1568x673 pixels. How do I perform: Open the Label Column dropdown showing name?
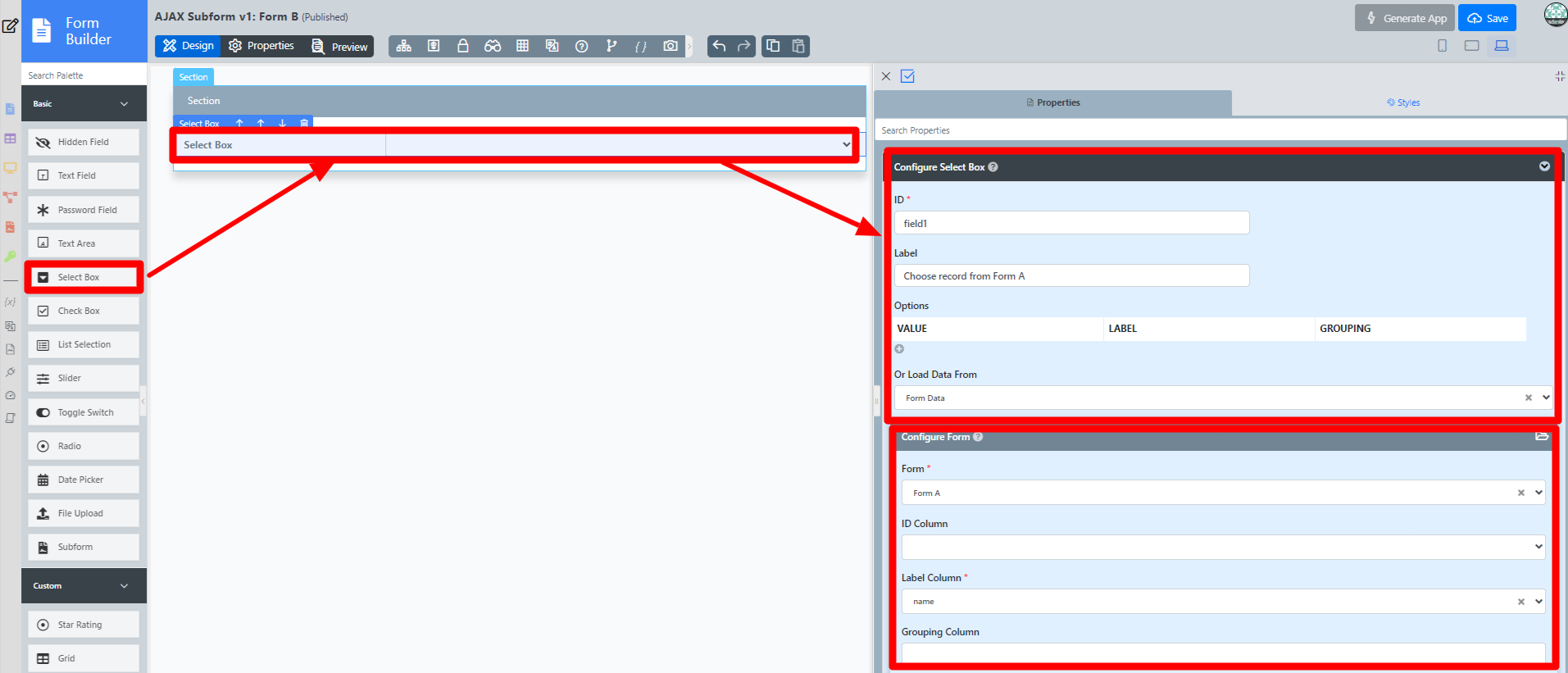[x=1223, y=601]
